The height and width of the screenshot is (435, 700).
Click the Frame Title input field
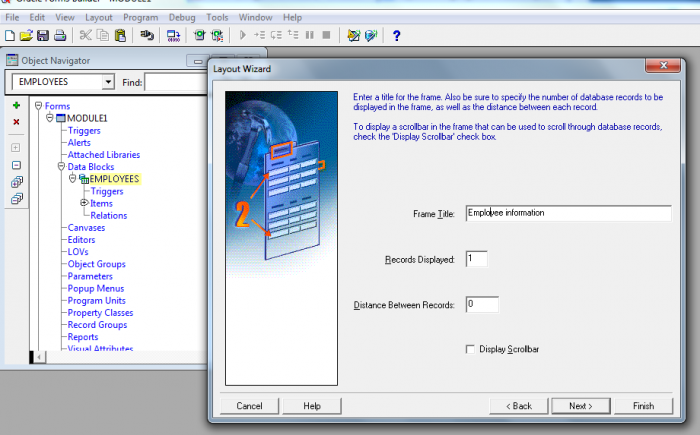click(x=568, y=213)
